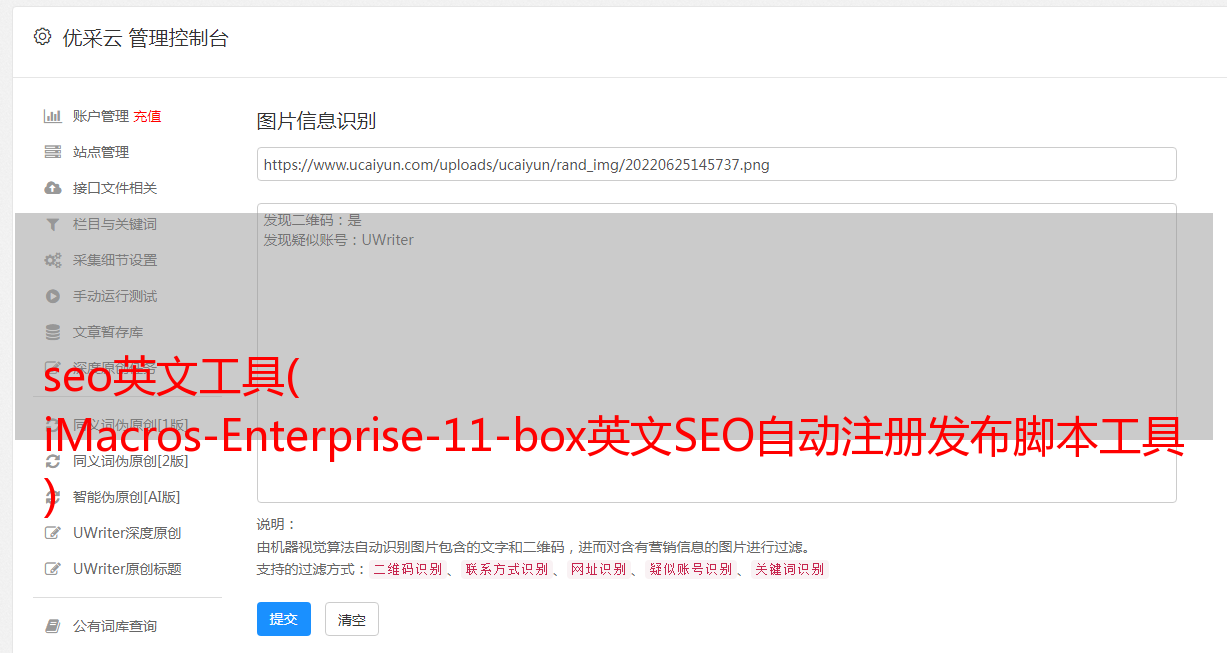Click the 发现疑似账号：UWriter result line
This screenshot has height=653, width=1227.
pos(338,240)
